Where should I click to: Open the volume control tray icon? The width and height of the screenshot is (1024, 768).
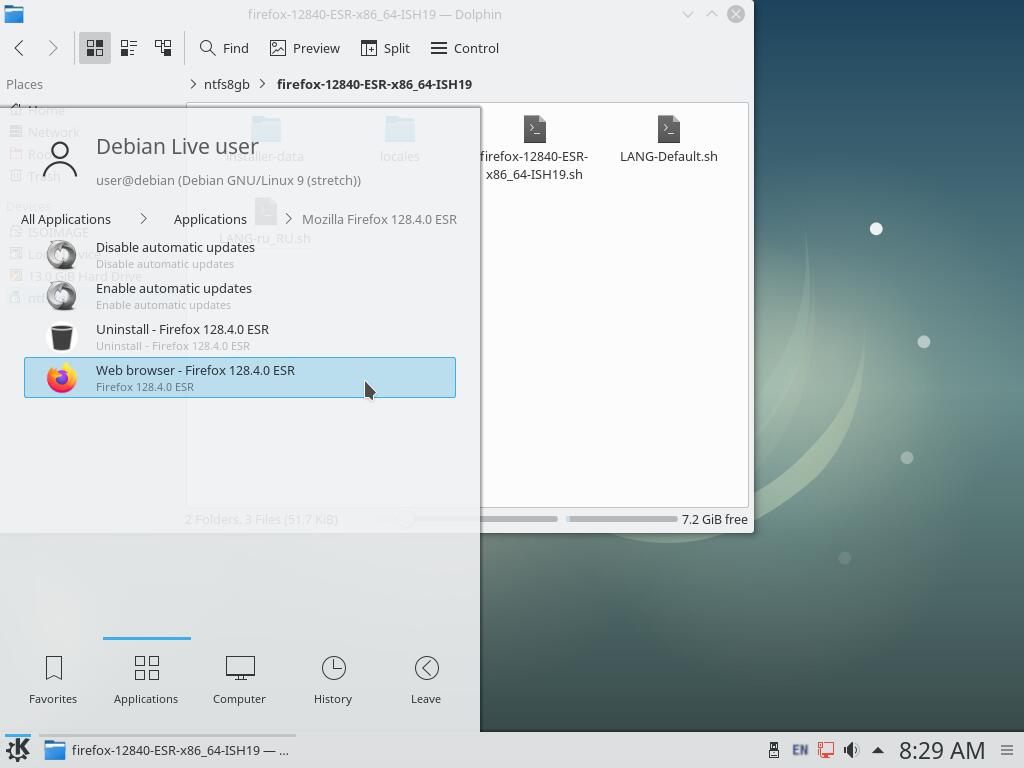click(851, 750)
